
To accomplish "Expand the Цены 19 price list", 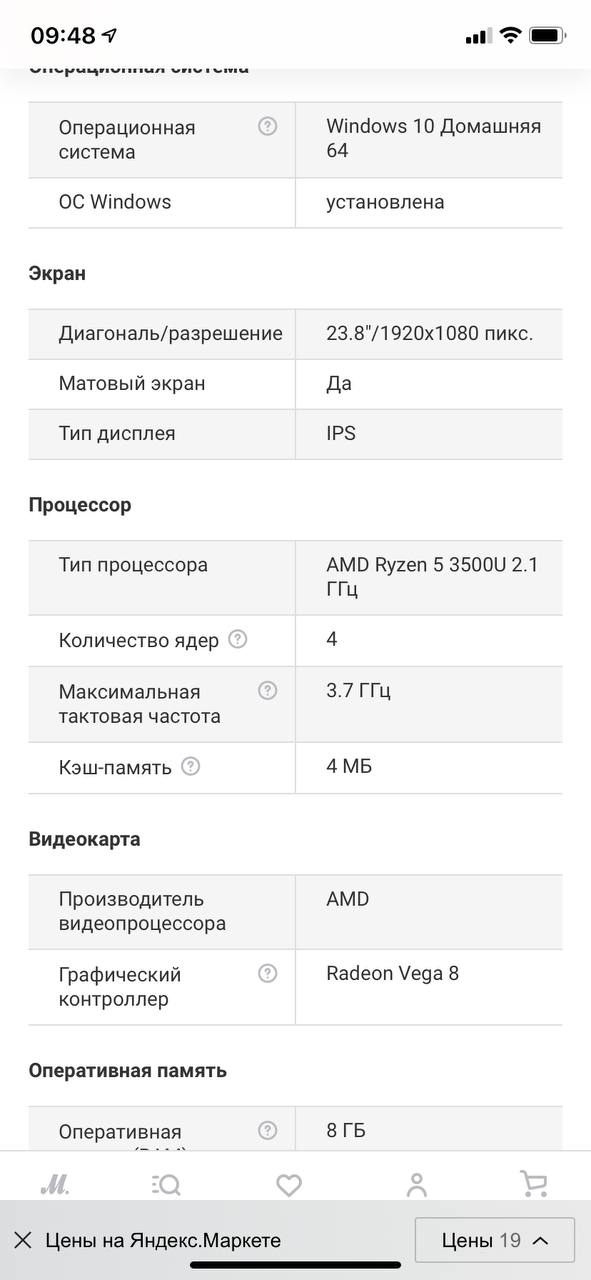I will (x=495, y=1240).
